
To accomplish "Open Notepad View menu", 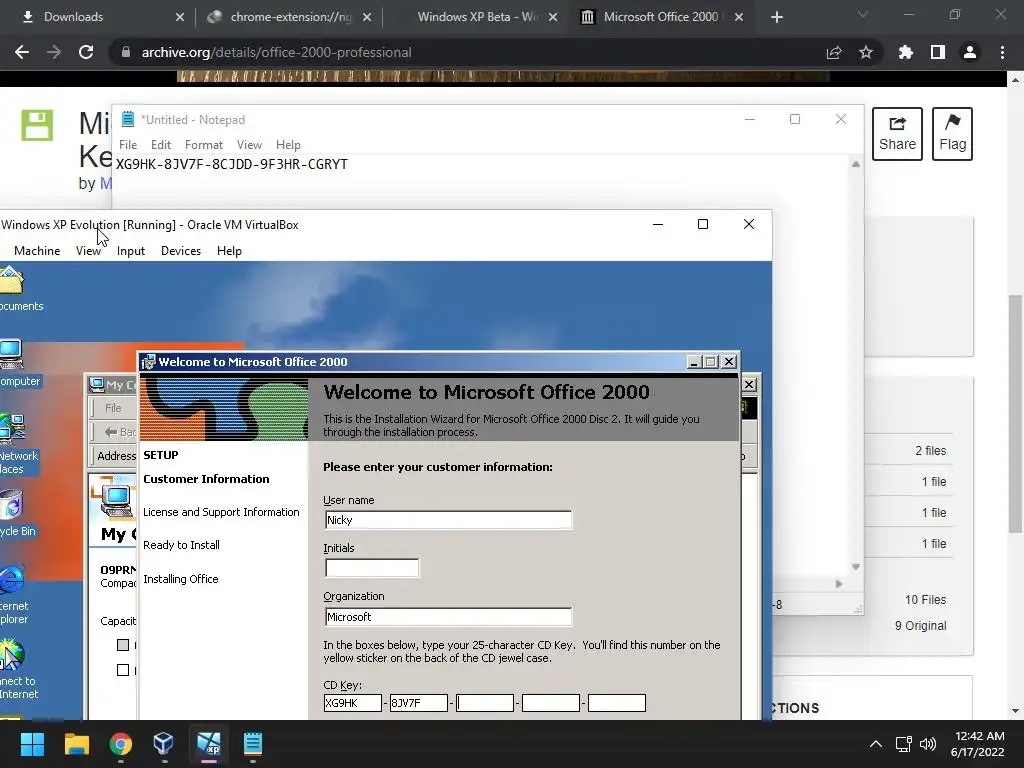I will pos(249,145).
